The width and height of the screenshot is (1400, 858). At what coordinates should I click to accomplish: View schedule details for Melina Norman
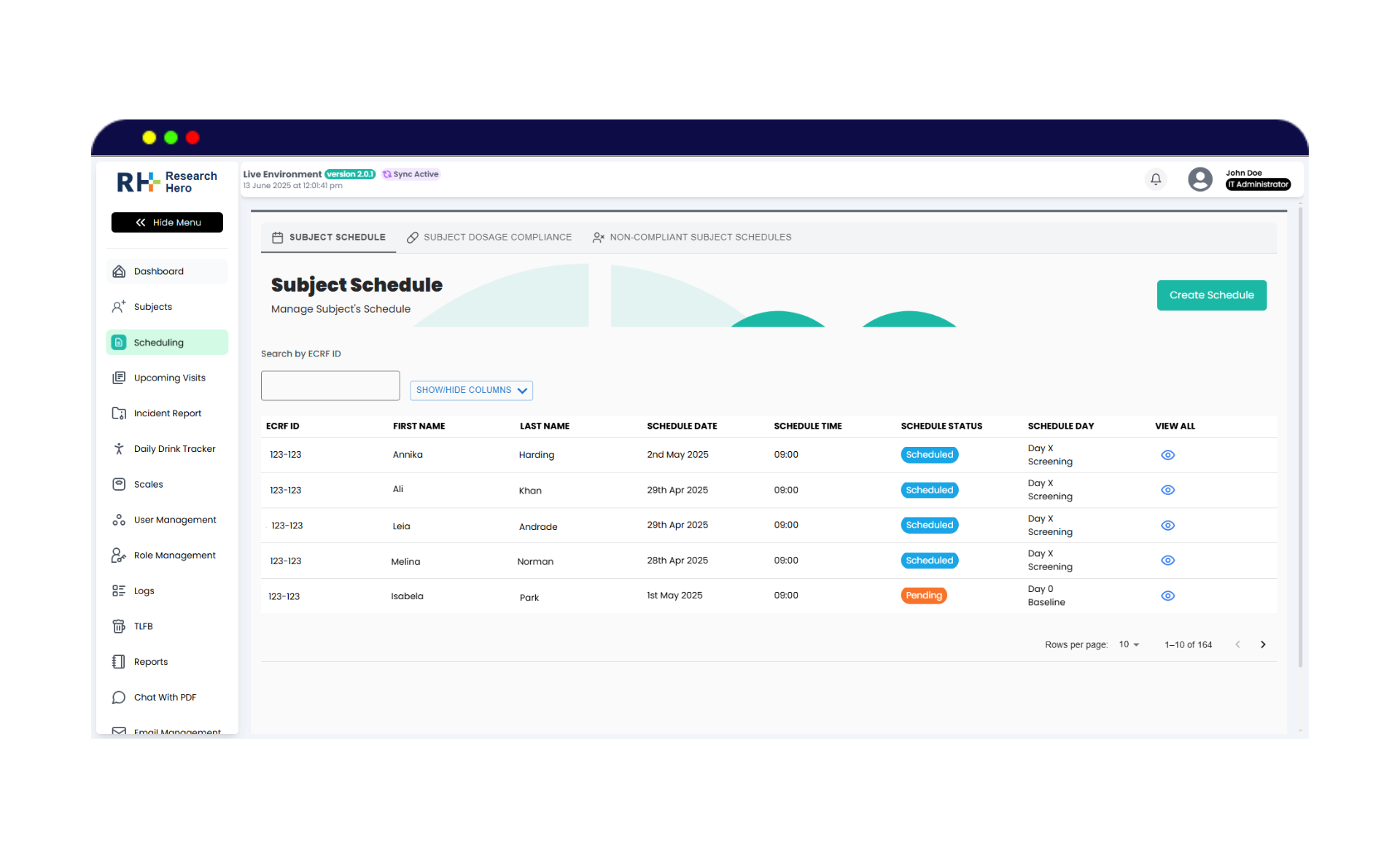1167,561
